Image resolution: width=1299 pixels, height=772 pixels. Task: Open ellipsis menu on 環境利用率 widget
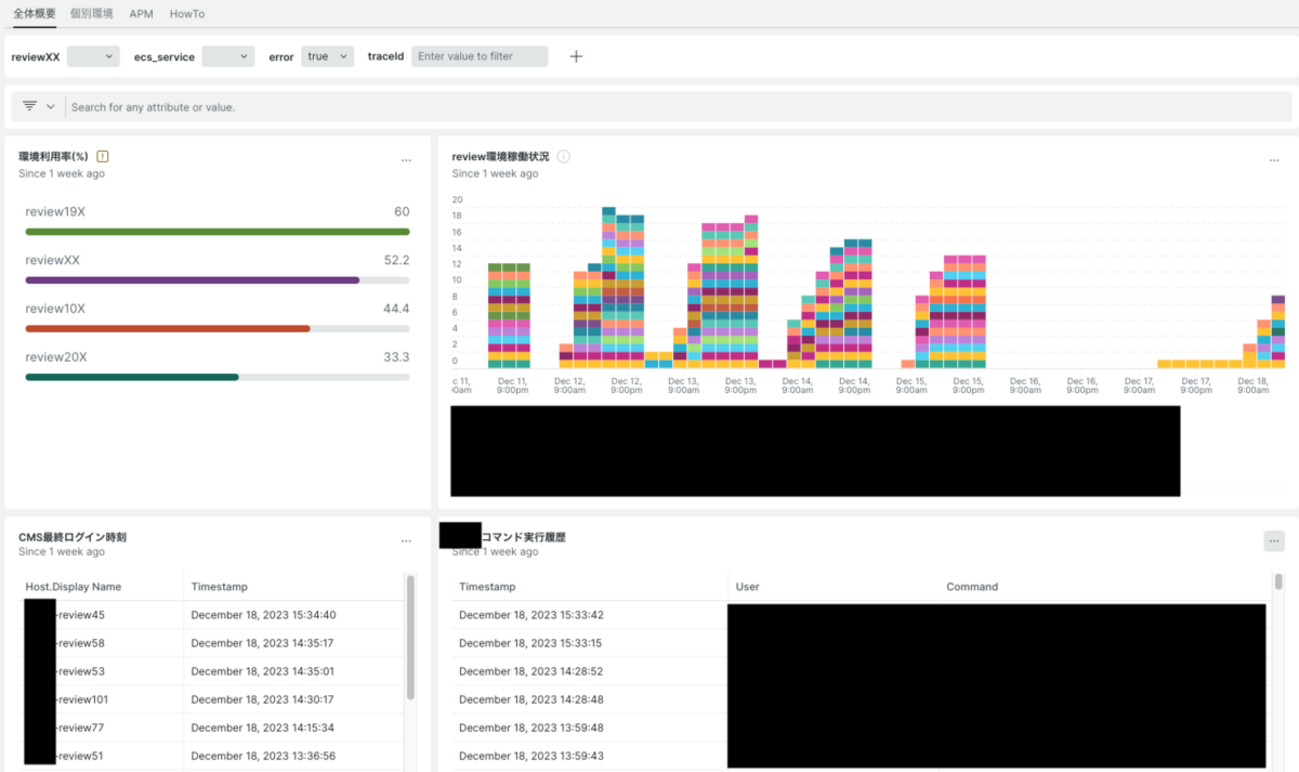click(406, 160)
